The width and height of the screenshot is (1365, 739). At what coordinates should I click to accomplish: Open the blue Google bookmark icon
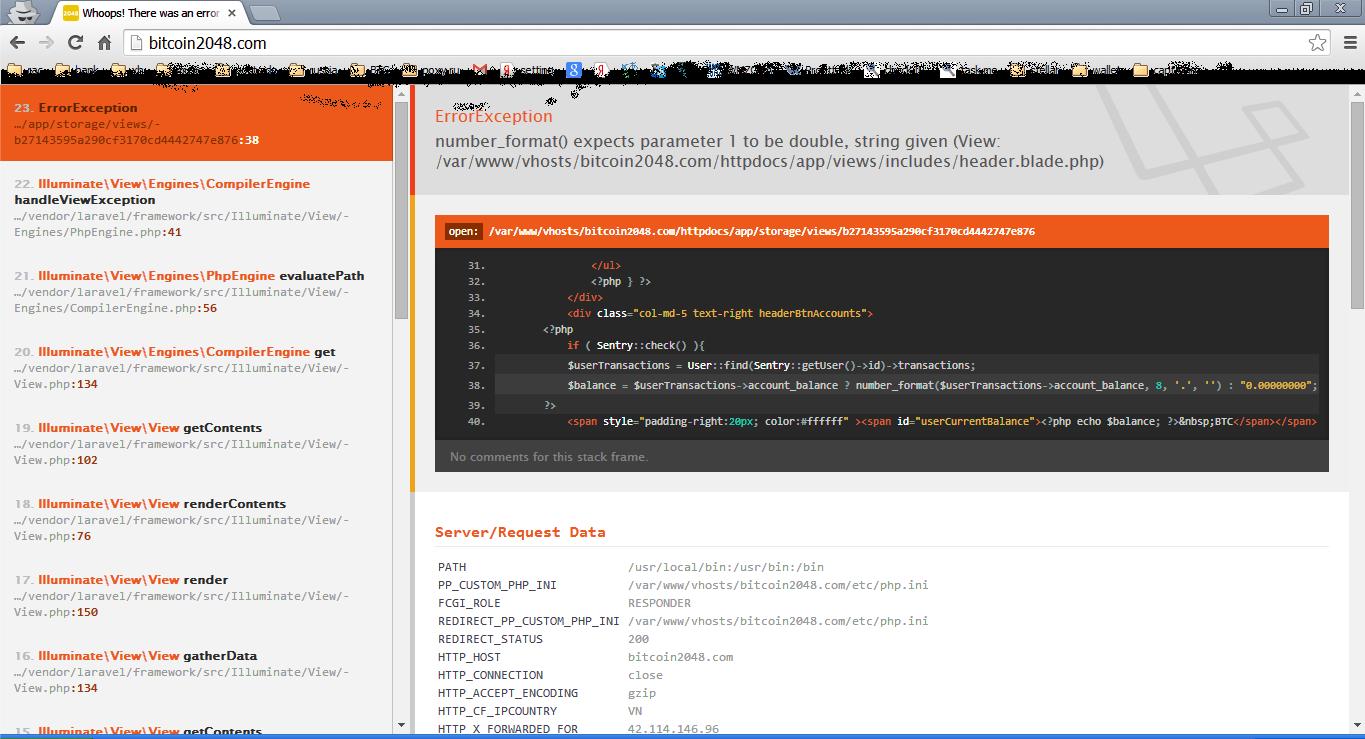click(573, 70)
